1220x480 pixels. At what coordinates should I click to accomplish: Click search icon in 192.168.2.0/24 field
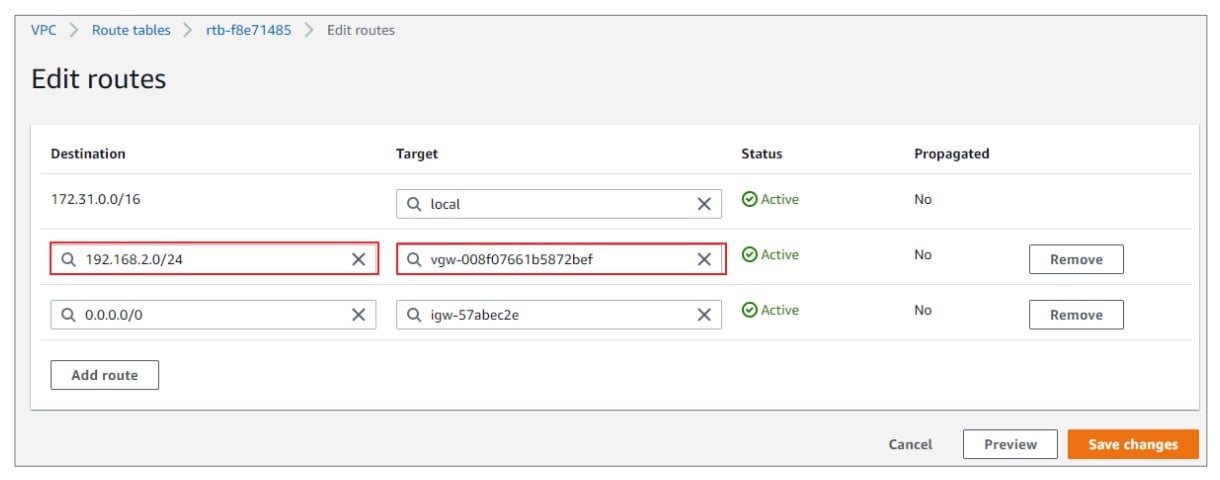pos(69,259)
